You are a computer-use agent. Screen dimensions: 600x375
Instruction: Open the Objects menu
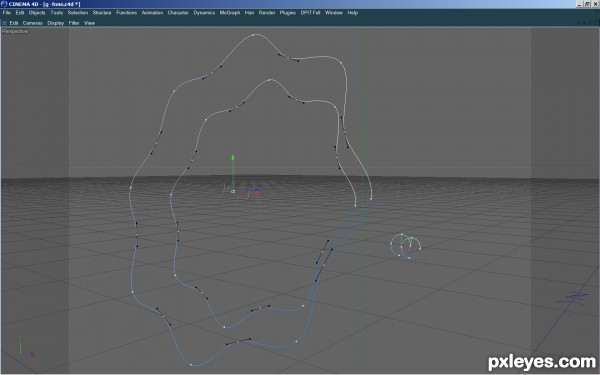pyautogui.click(x=37, y=13)
